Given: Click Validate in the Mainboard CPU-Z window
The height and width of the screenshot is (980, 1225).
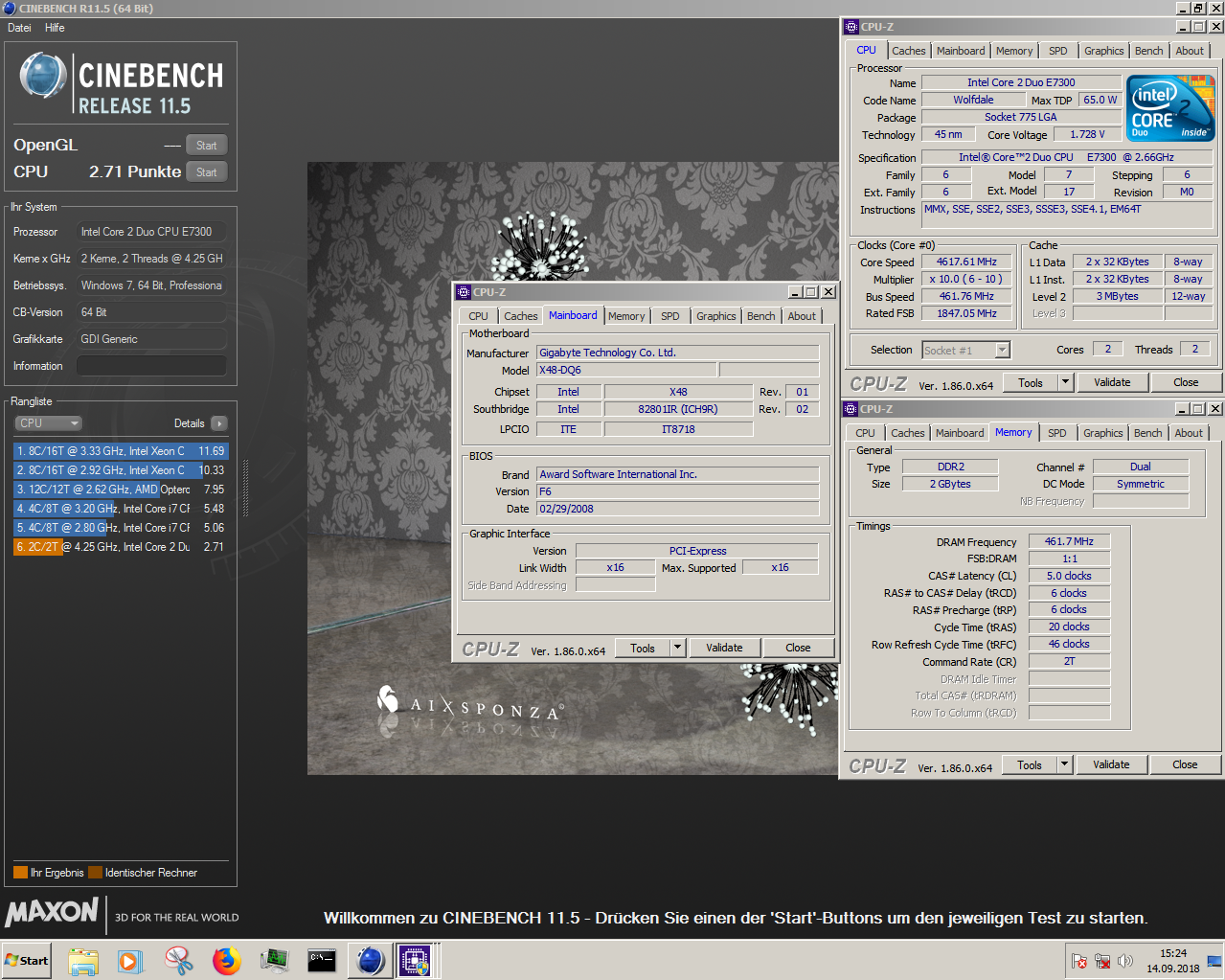Looking at the screenshot, I should (724, 648).
